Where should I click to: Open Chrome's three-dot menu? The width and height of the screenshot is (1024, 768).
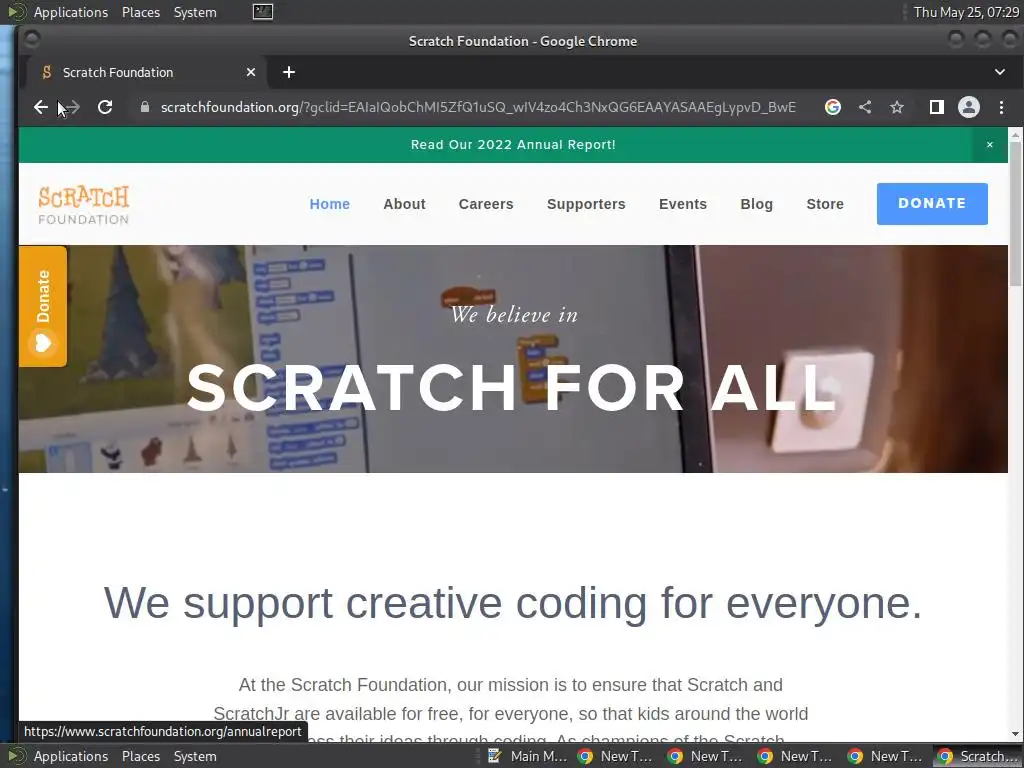point(1001,107)
